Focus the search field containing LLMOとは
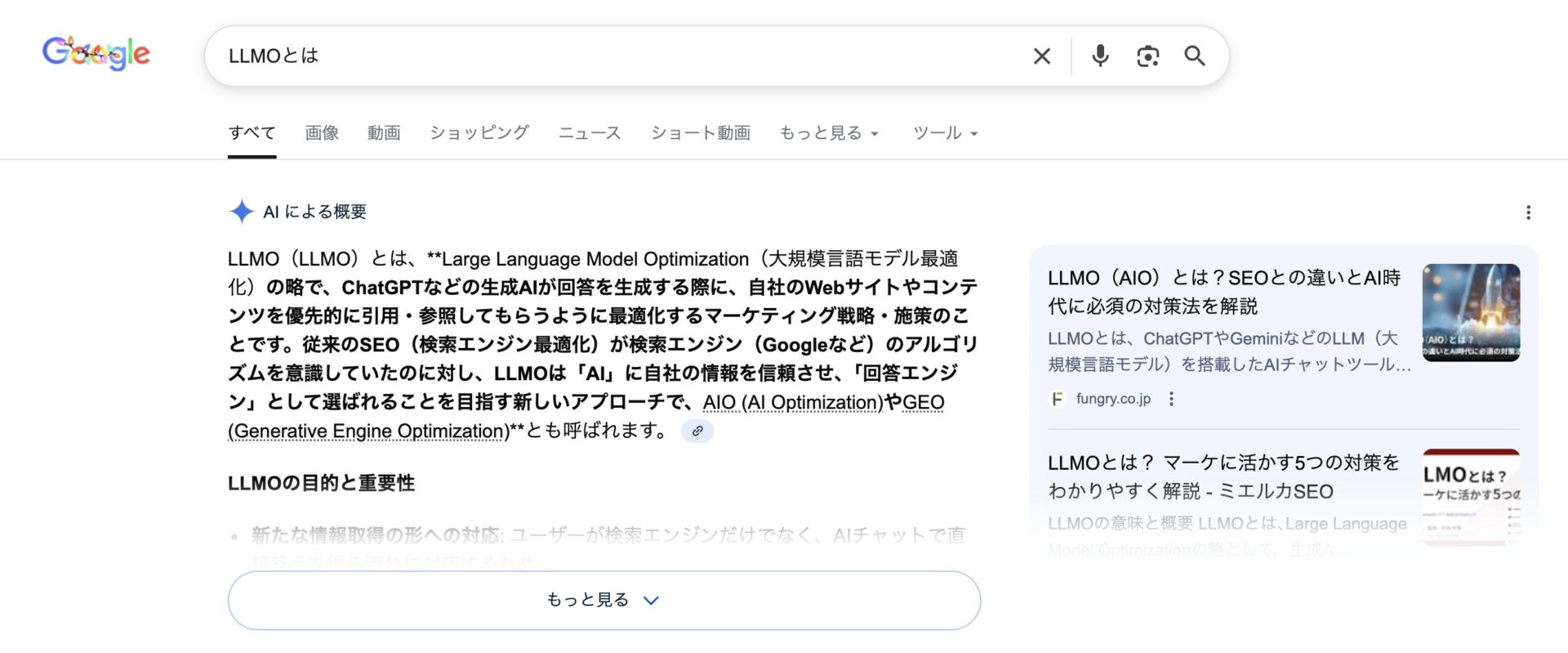This screenshot has height=653, width=1568. pyautogui.click(x=612, y=56)
